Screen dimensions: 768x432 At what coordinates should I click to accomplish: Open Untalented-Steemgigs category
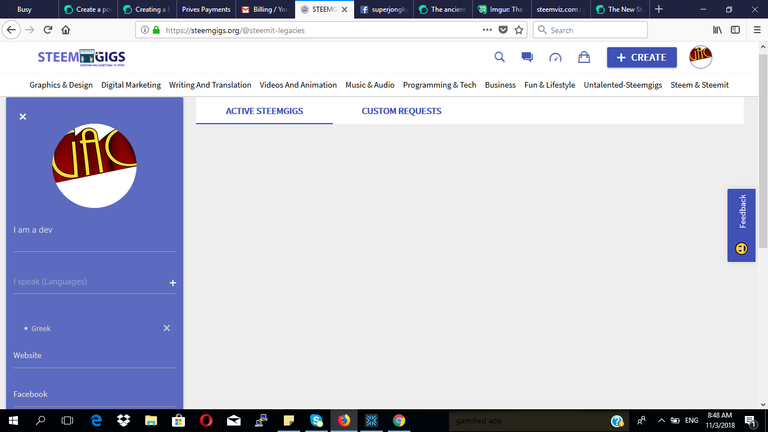point(623,85)
